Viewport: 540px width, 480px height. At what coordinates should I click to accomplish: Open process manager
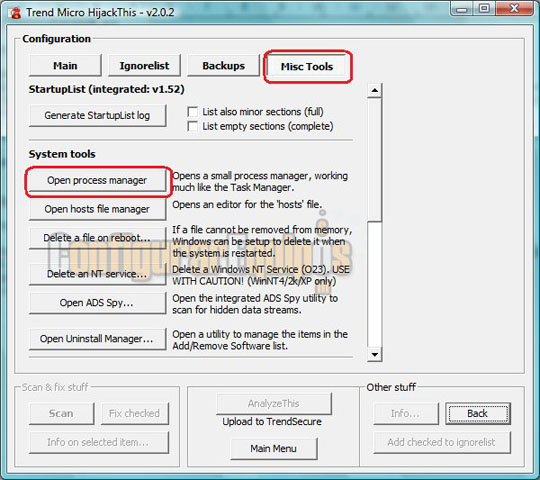click(x=97, y=180)
